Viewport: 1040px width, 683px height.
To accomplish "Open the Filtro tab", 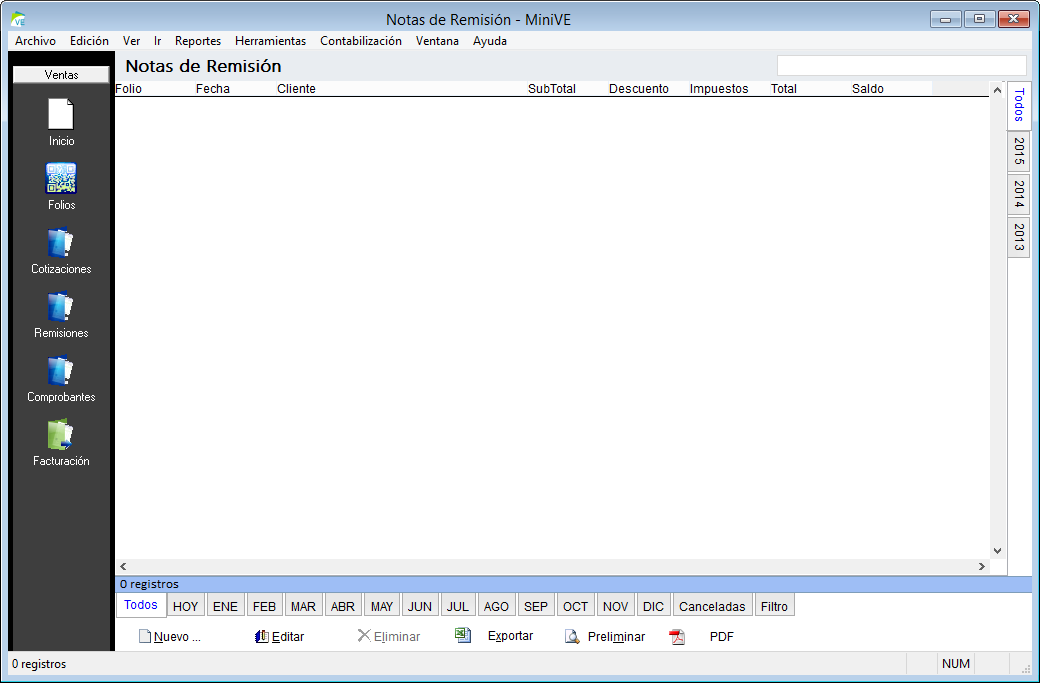I will [x=774, y=606].
